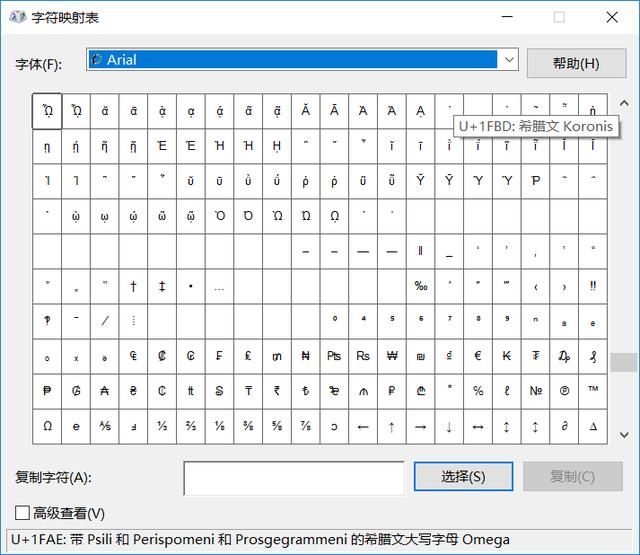Enable the 高级查看(V) advanced view checkbox
The width and height of the screenshot is (640, 555).
[22, 513]
